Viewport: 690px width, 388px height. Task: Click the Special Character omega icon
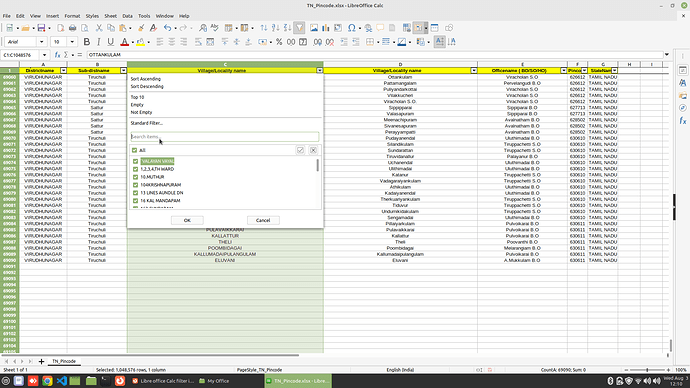pos(352,28)
